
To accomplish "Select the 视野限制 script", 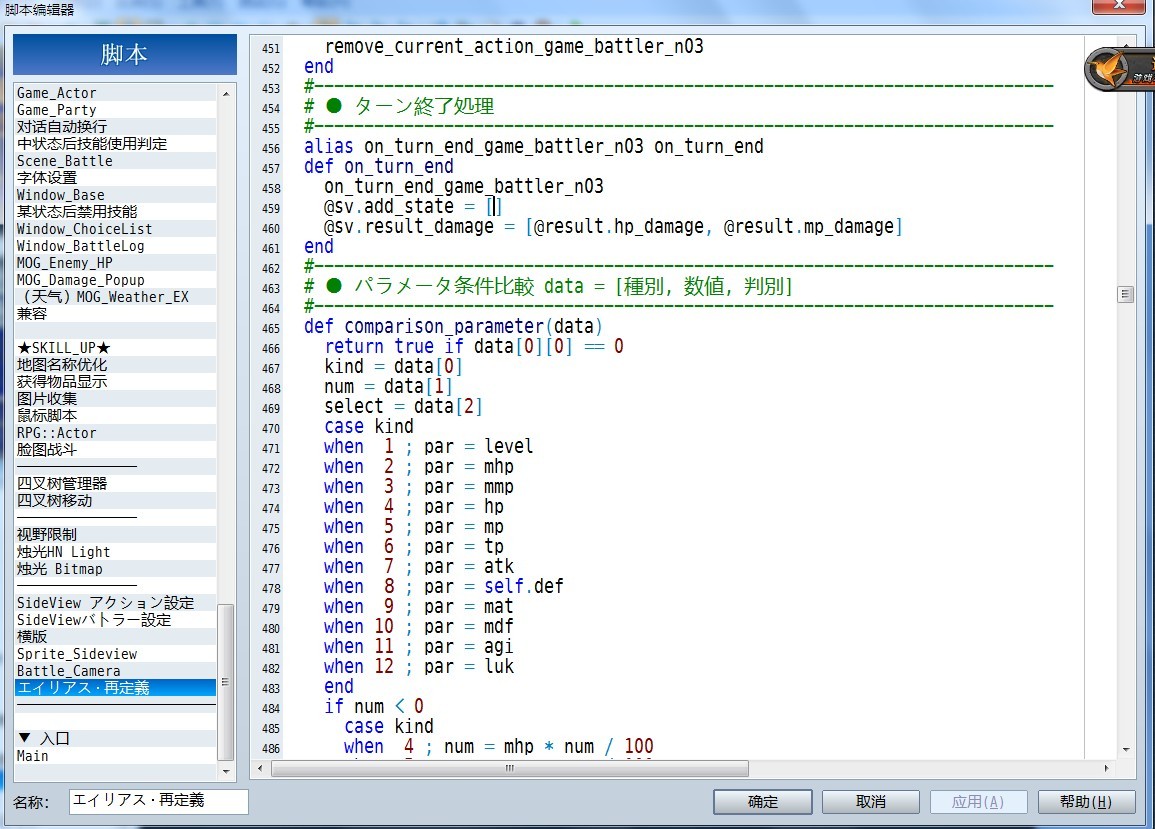I will 116,534.
